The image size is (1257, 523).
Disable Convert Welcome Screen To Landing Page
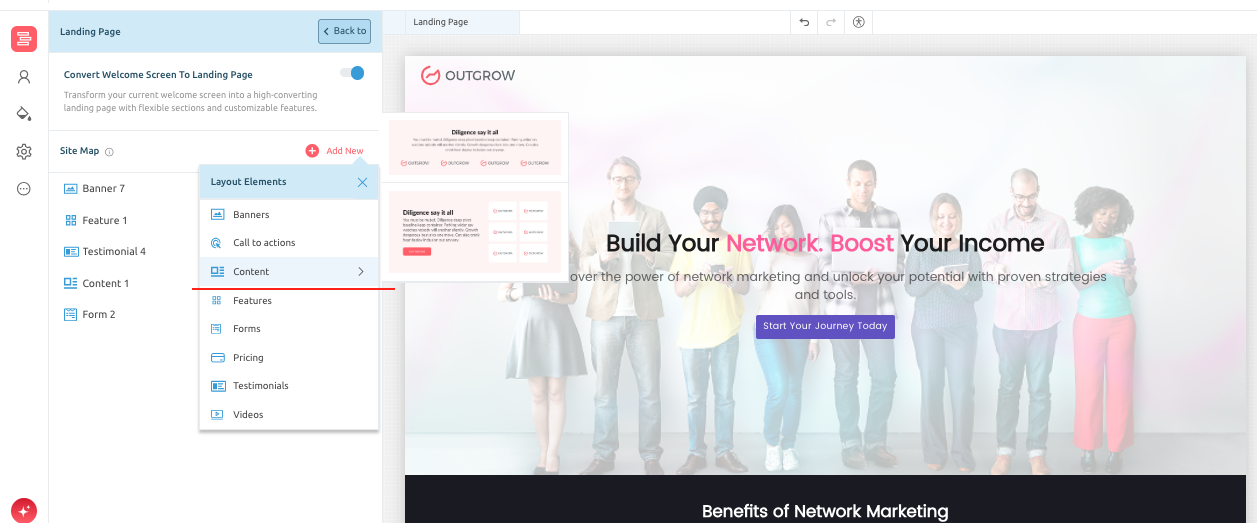click(352, 73)
